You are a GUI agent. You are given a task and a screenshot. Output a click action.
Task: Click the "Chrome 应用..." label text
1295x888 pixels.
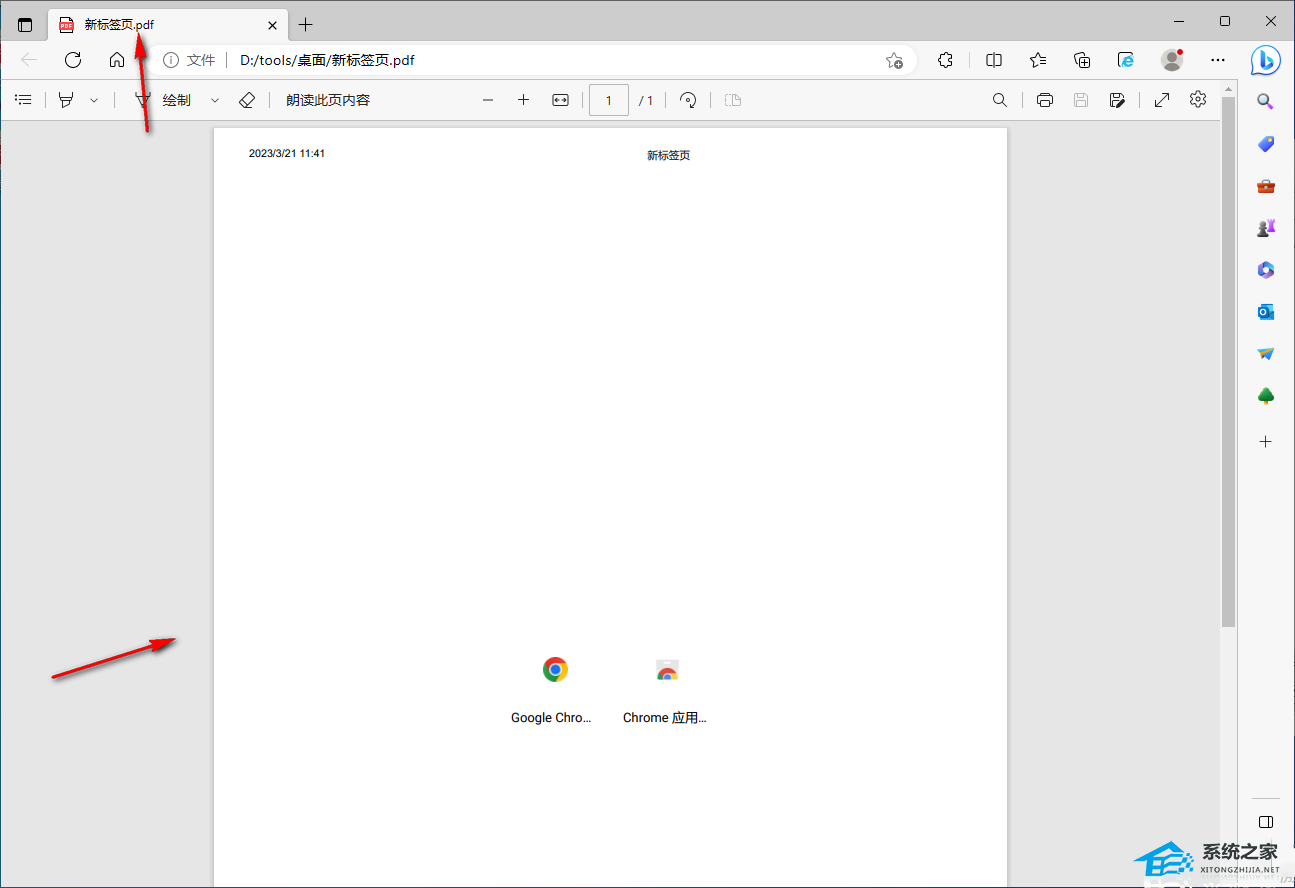point(664,718)
